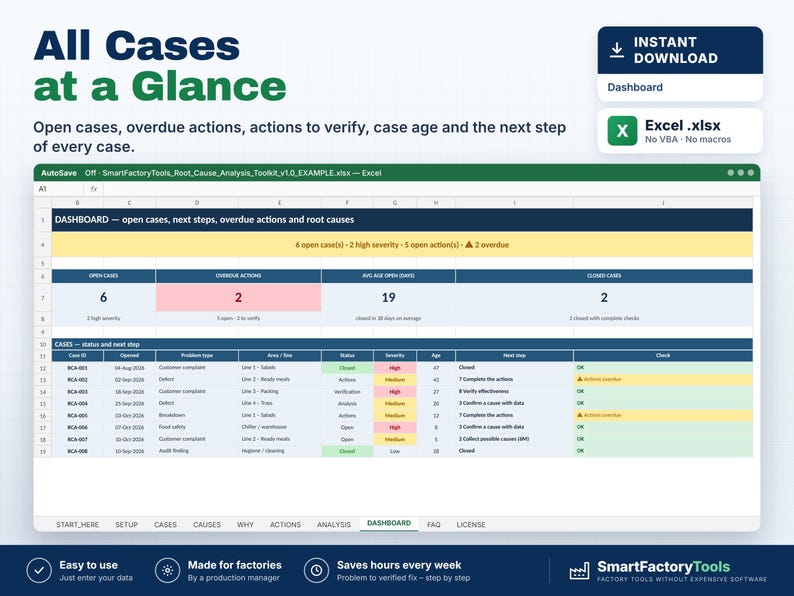Open the START_HERE sheet tab
This screenshot has height=596, width=794.
(77, 525)
